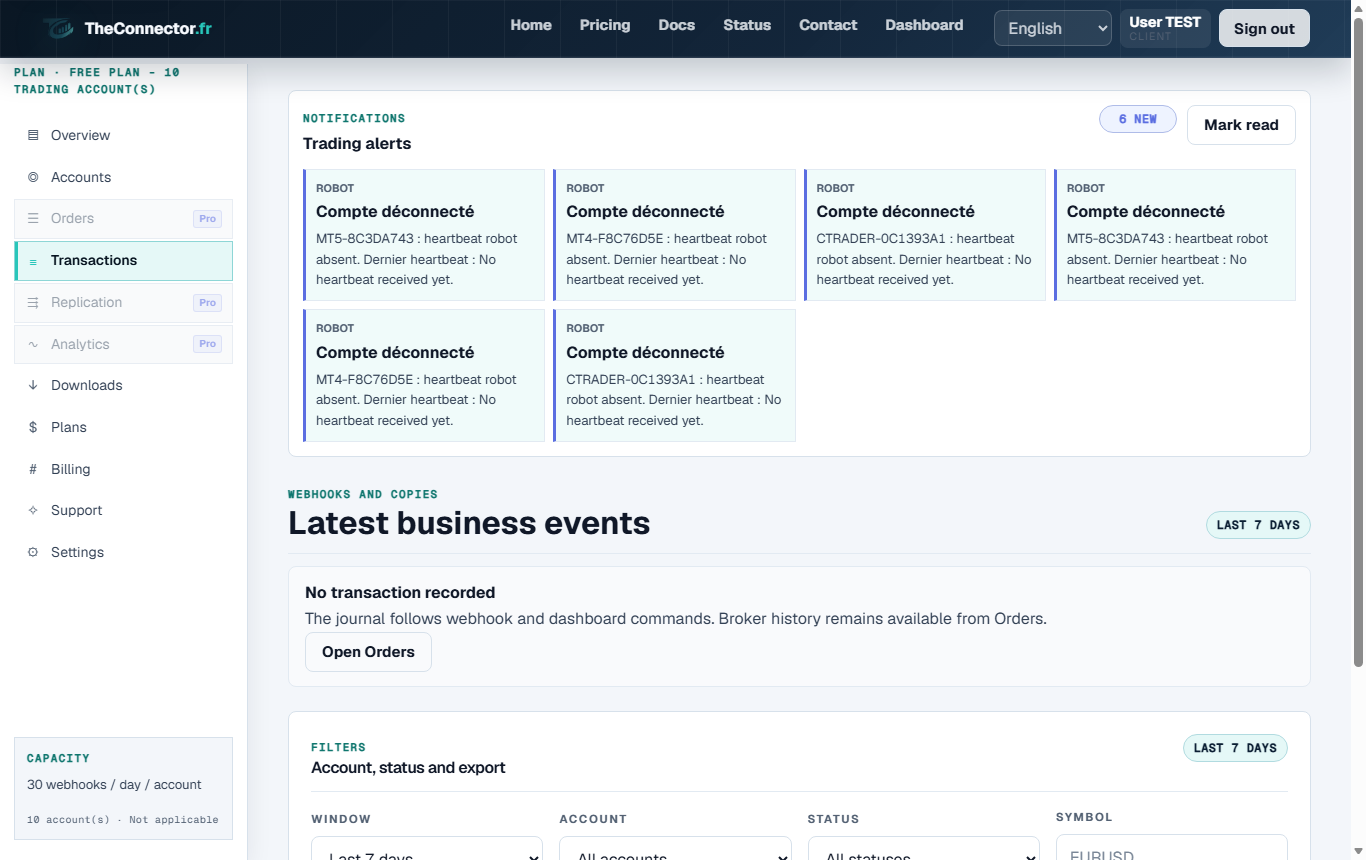The image size is (1366, 860).
Task: Open the Overview section
Action: click(x=124, y=135)
